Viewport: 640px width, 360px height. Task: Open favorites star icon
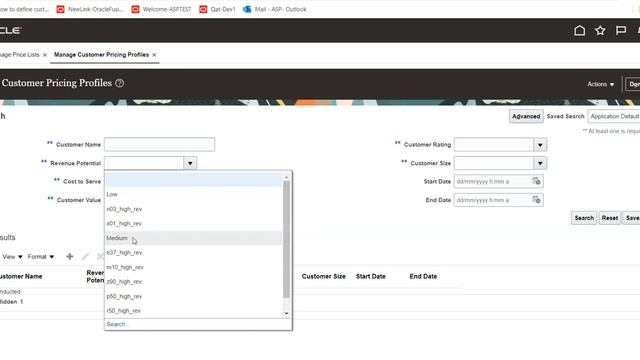[600, 30]
